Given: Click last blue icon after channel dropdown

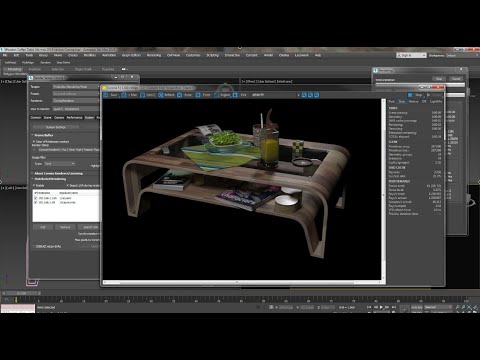Looking at the screenshot, I should (x=317, y=95).
